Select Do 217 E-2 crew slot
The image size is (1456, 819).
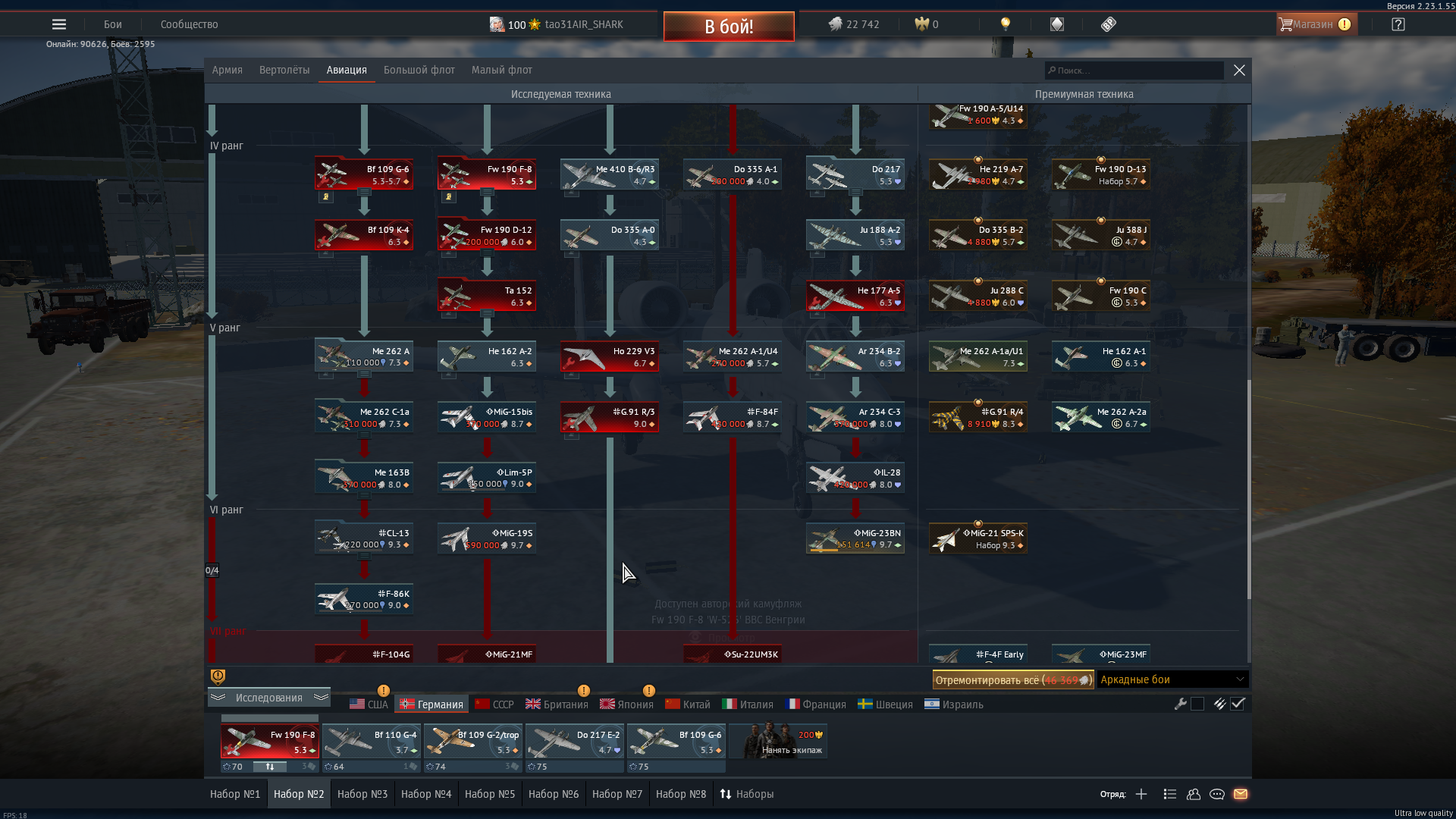(x=575, y=742)
